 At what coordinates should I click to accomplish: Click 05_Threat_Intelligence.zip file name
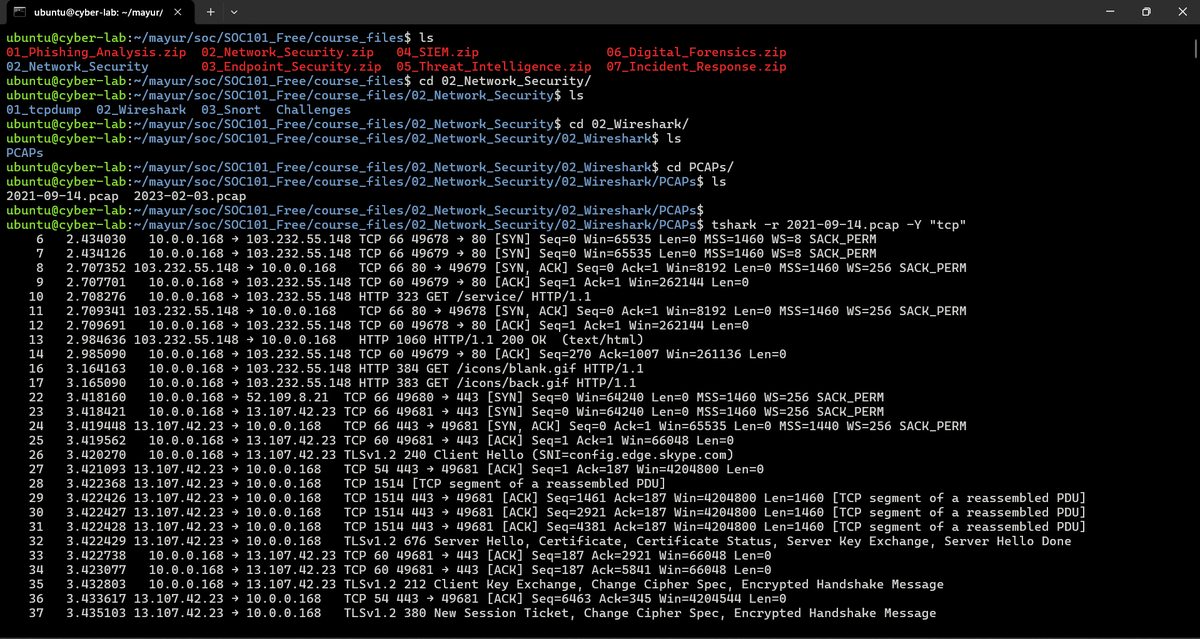coord(494,66)
